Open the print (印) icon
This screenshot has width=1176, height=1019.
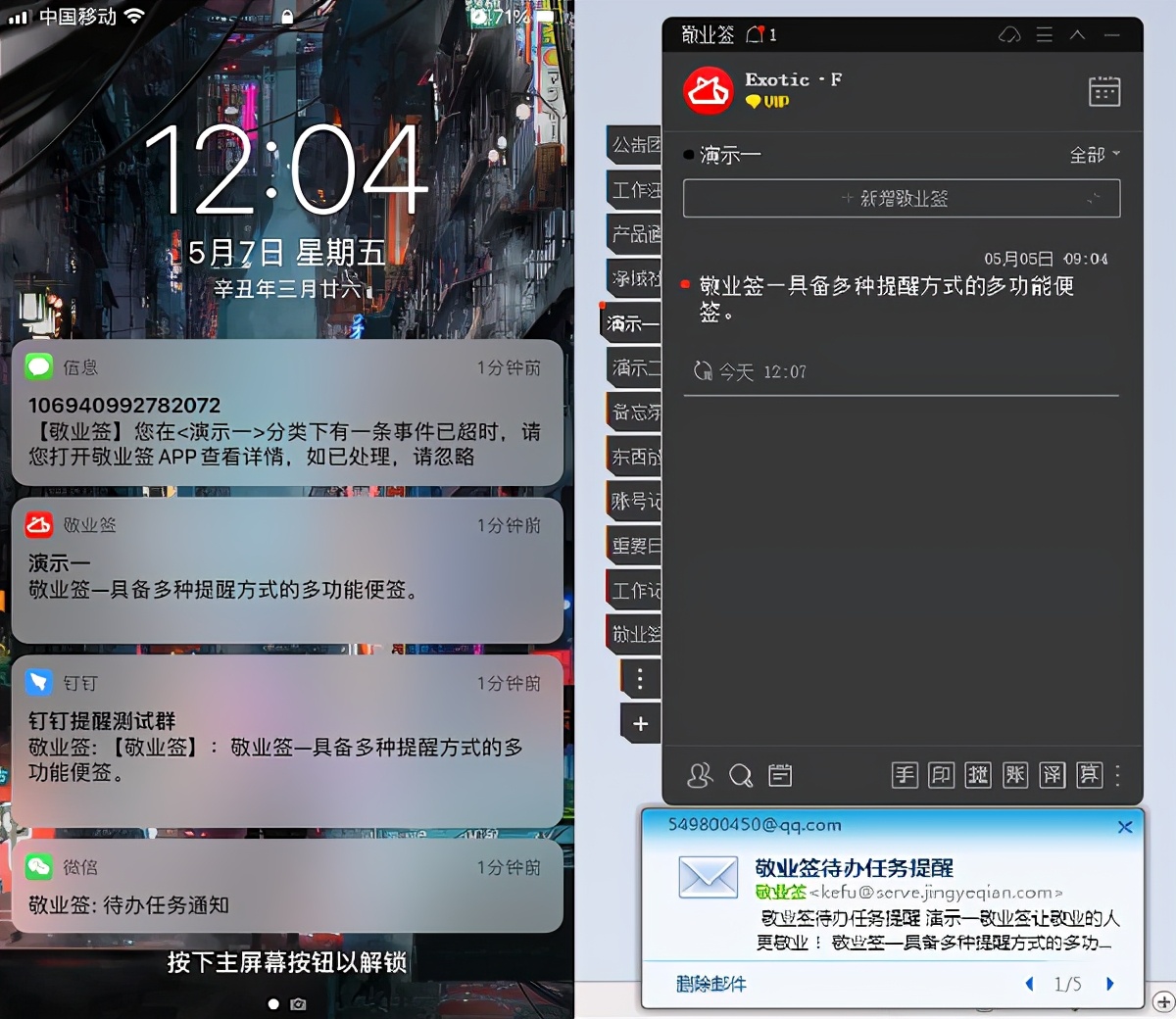point(942,775)
